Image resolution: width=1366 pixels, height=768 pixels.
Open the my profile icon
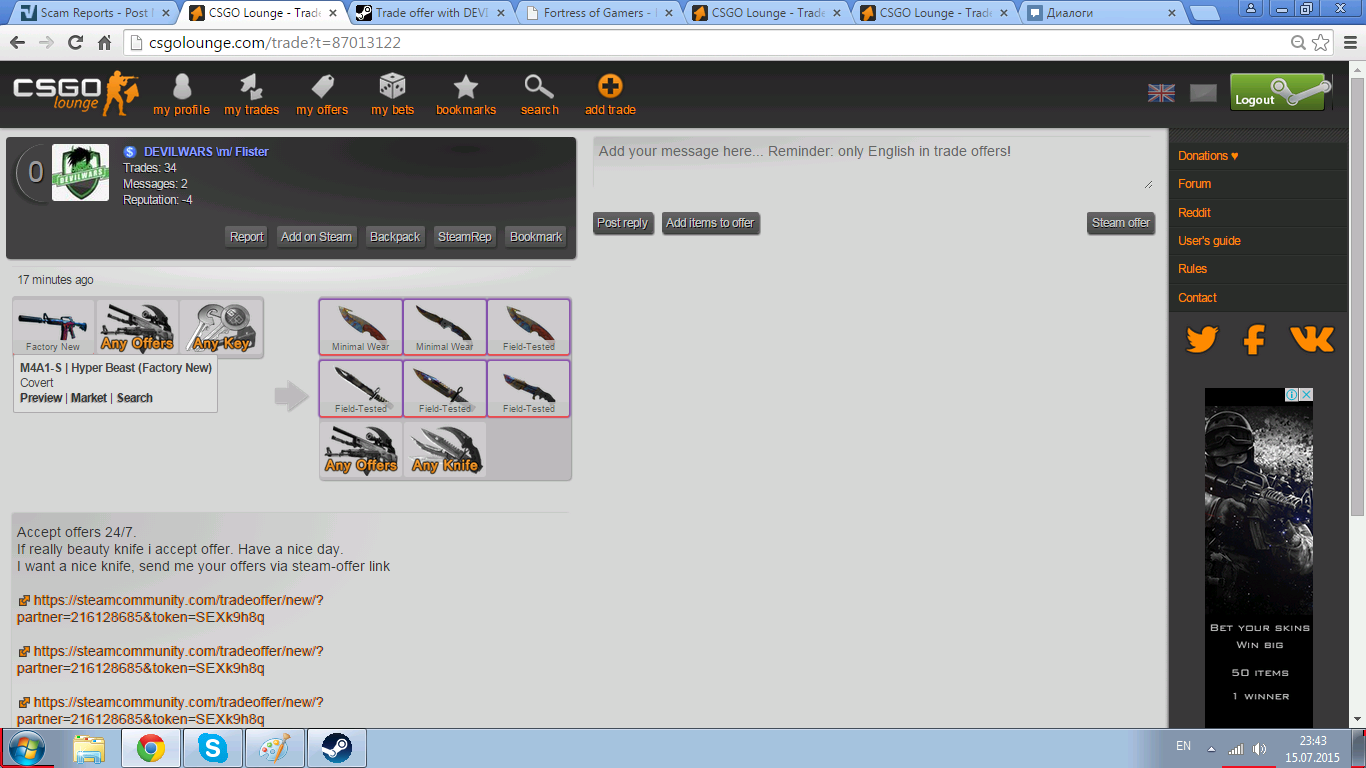181,88
